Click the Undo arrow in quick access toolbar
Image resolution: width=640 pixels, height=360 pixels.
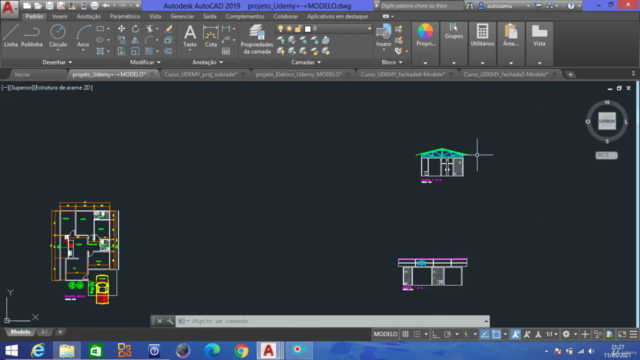tap(106, 6)
